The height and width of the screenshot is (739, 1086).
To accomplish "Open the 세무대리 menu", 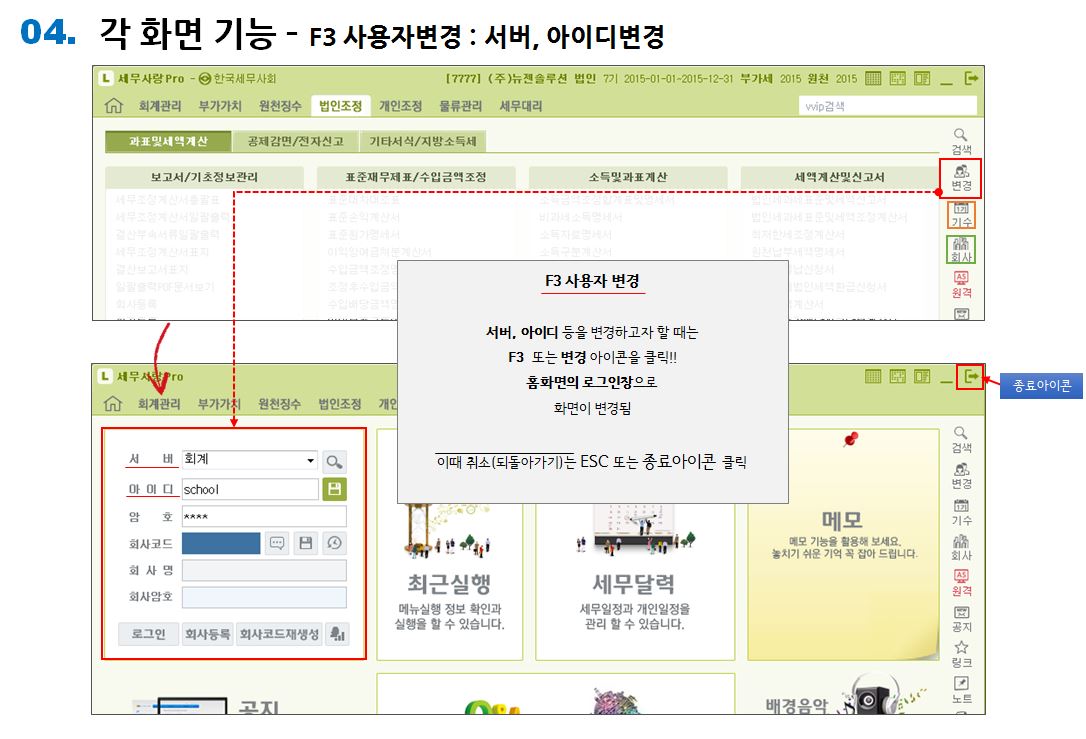I will click(520, 106).
